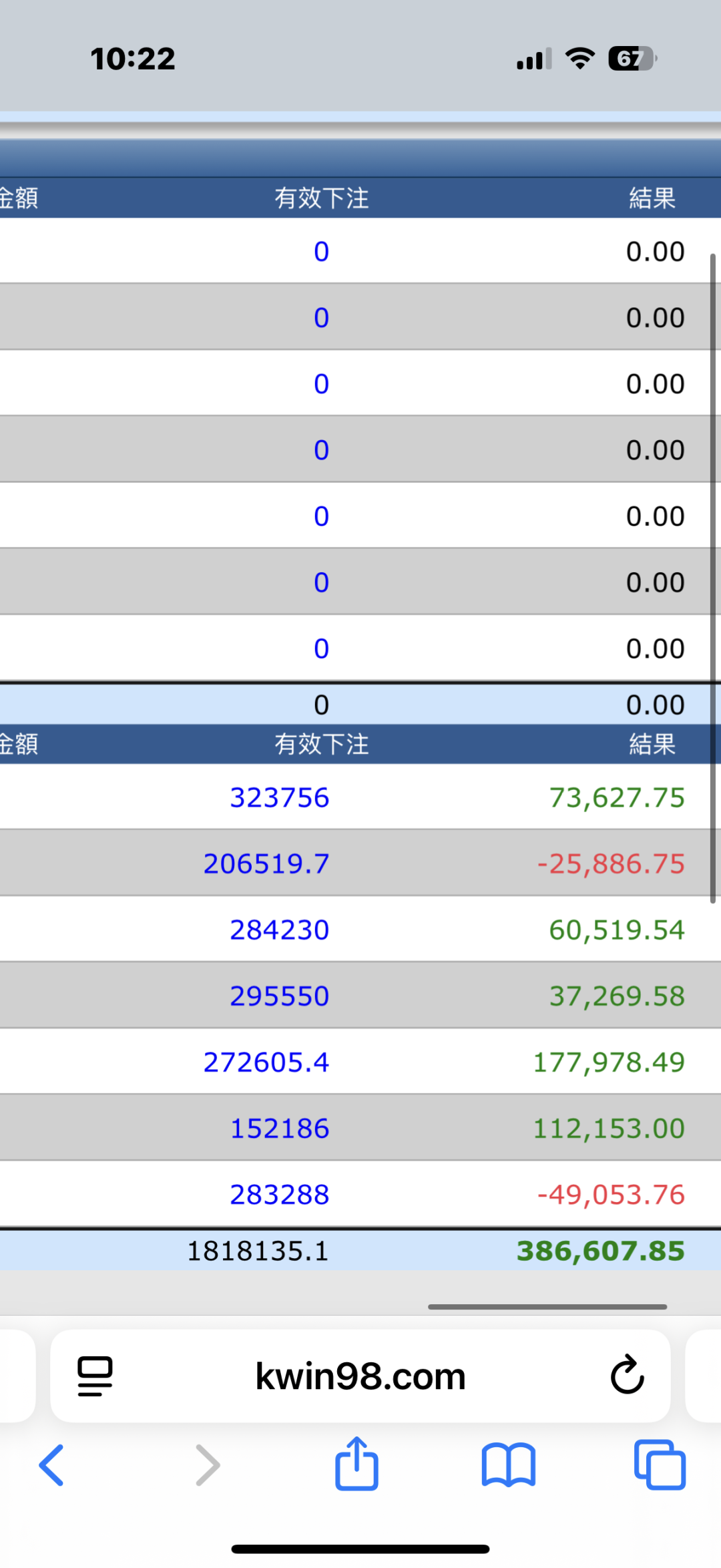Tap the Safari forward arrow
The width and height of the screenshot is (721, 1568).
[208, 1465]
